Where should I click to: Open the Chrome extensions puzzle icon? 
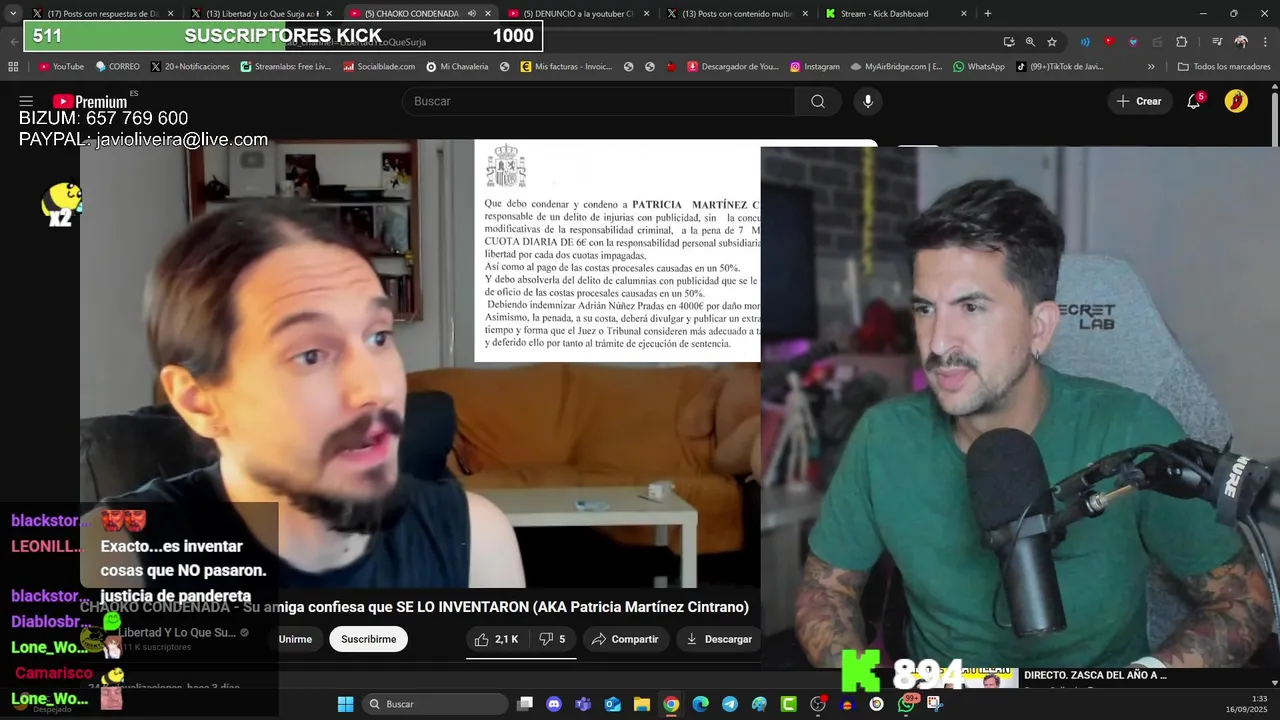(1182, 42)
